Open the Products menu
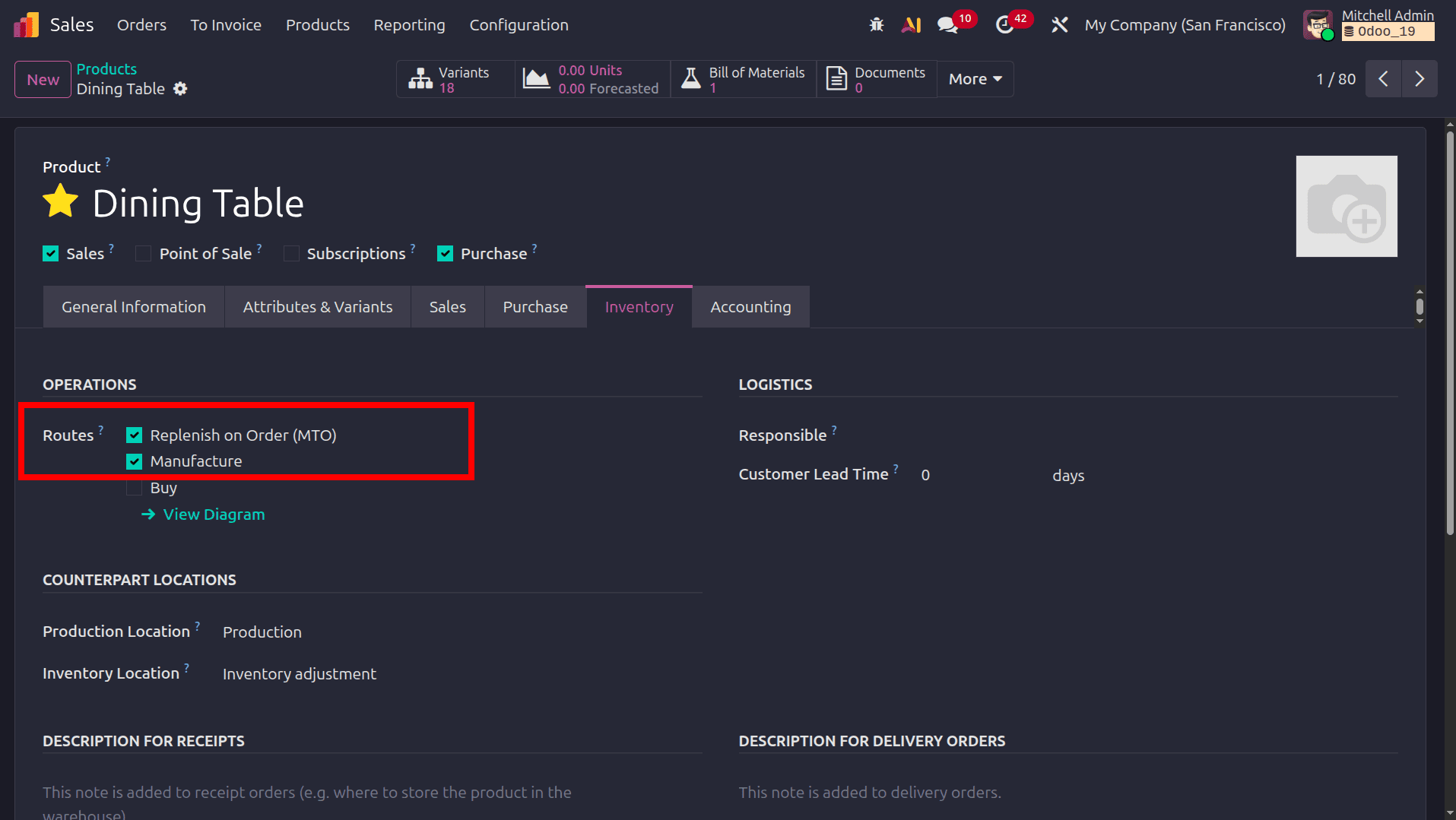The height and width of the screenshot is (820, 1456). point(318,25)
